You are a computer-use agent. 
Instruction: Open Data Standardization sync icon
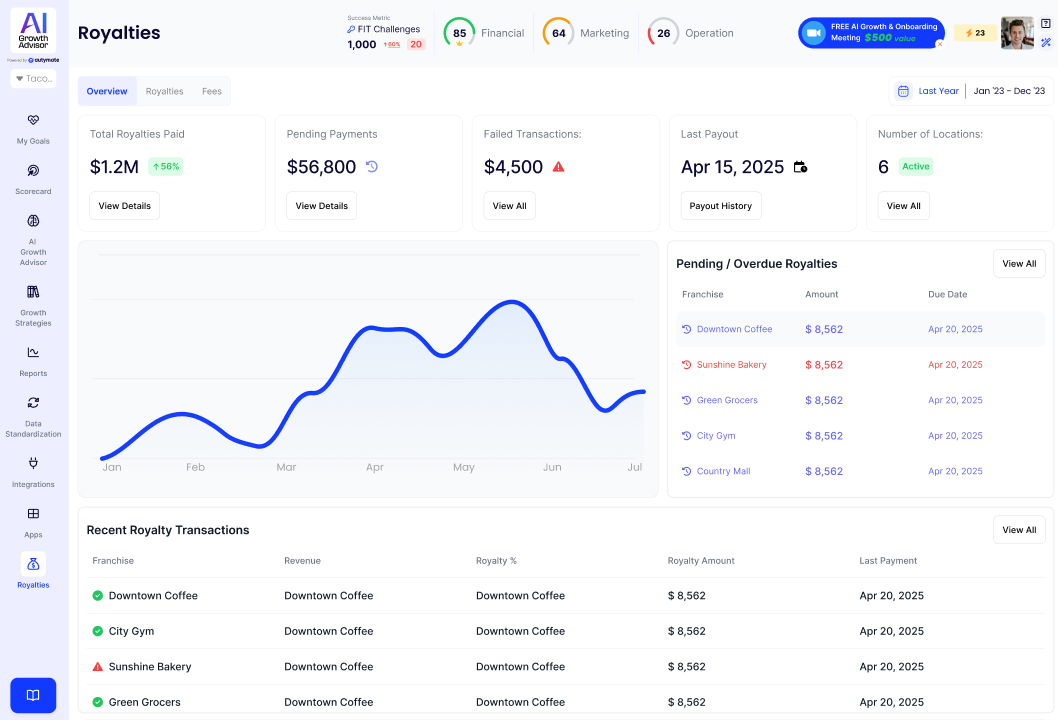(x=33, y=403)
